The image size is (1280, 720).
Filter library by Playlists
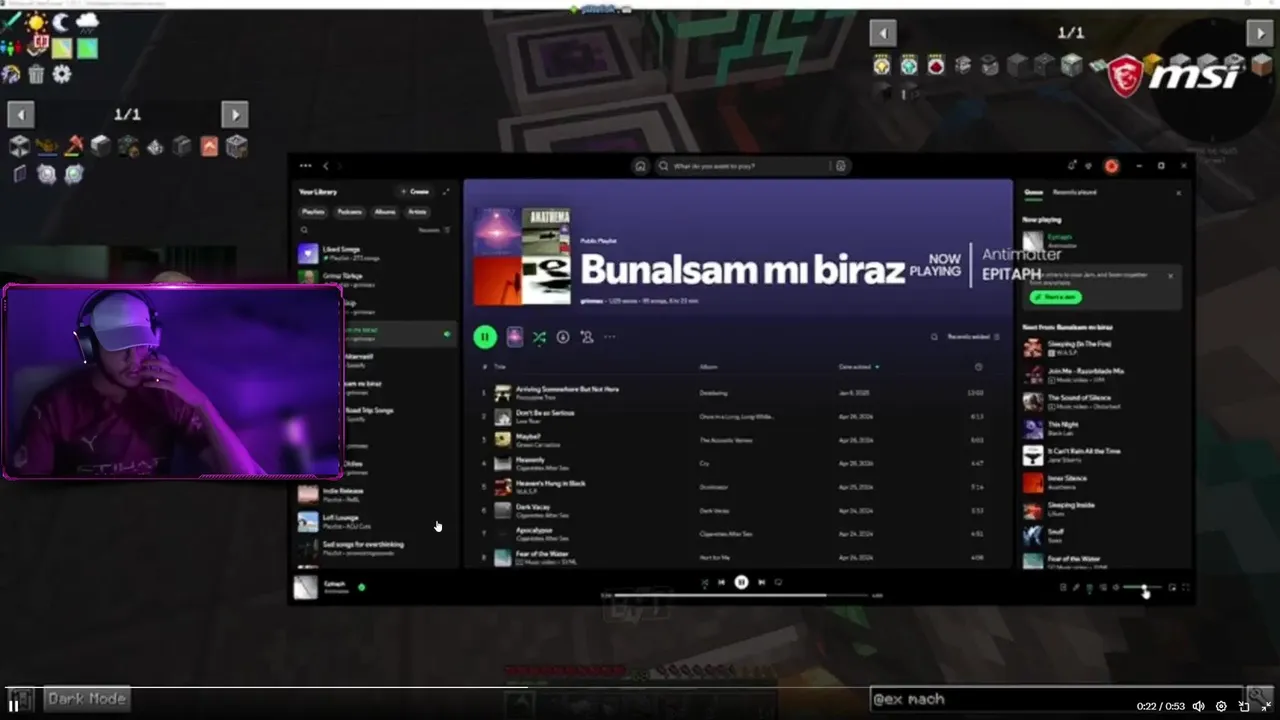314,212
